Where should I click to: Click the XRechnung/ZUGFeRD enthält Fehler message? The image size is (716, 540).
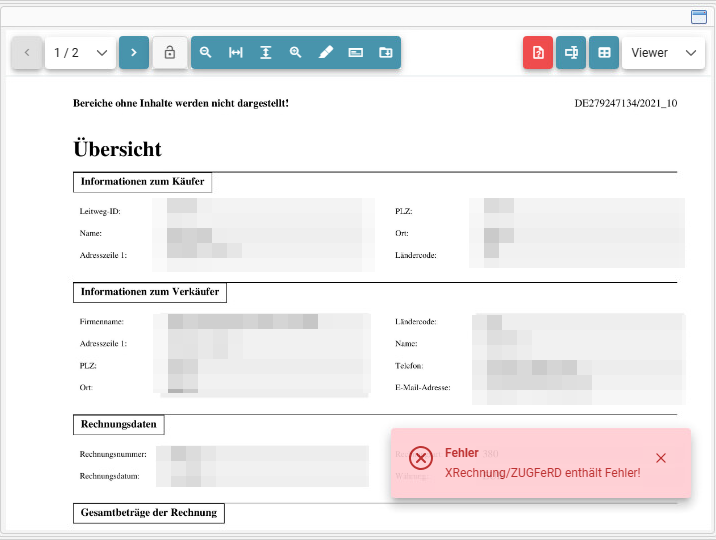pos(542,472)
